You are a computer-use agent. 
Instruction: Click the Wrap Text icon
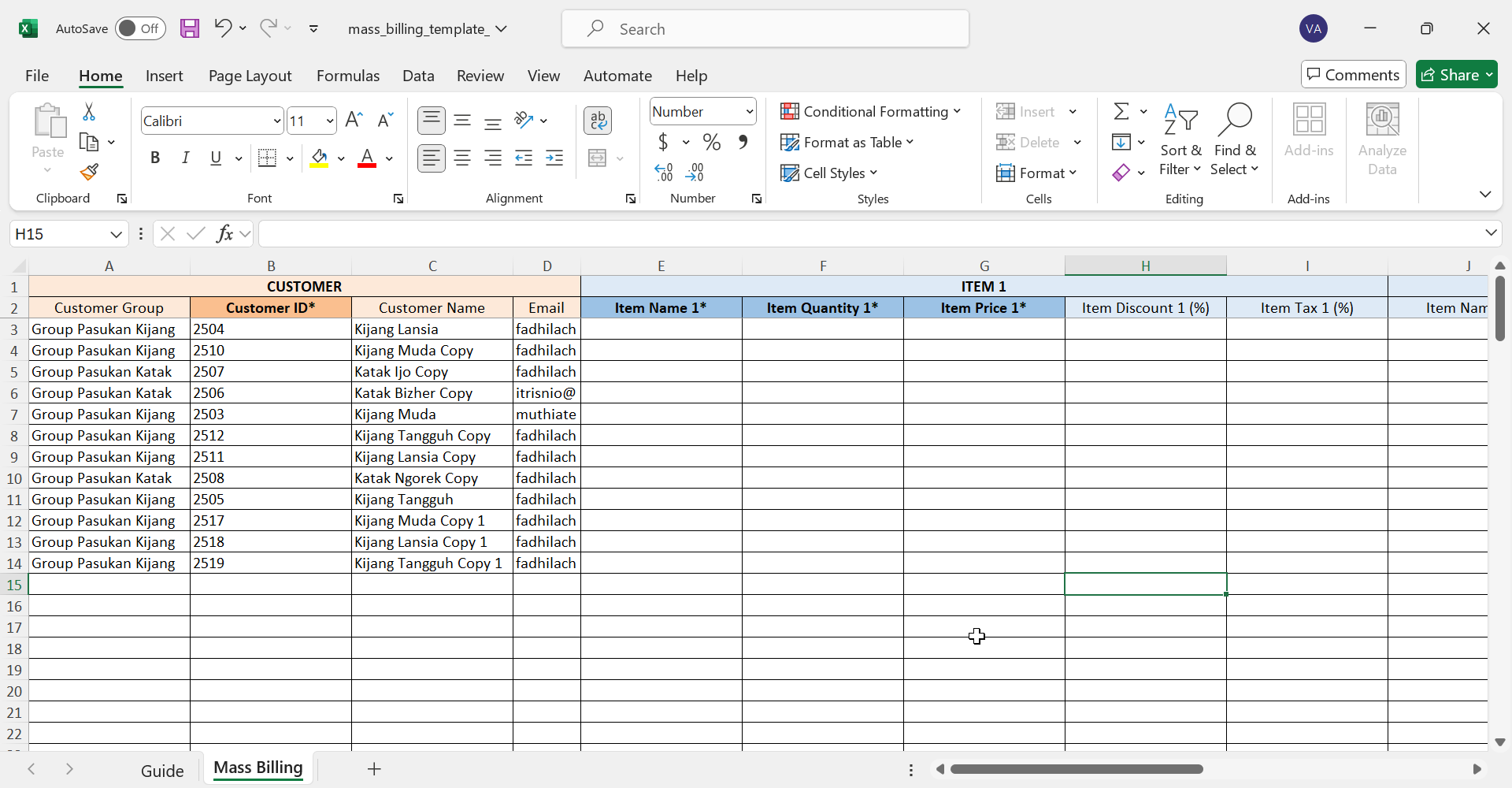pos(598,121)
